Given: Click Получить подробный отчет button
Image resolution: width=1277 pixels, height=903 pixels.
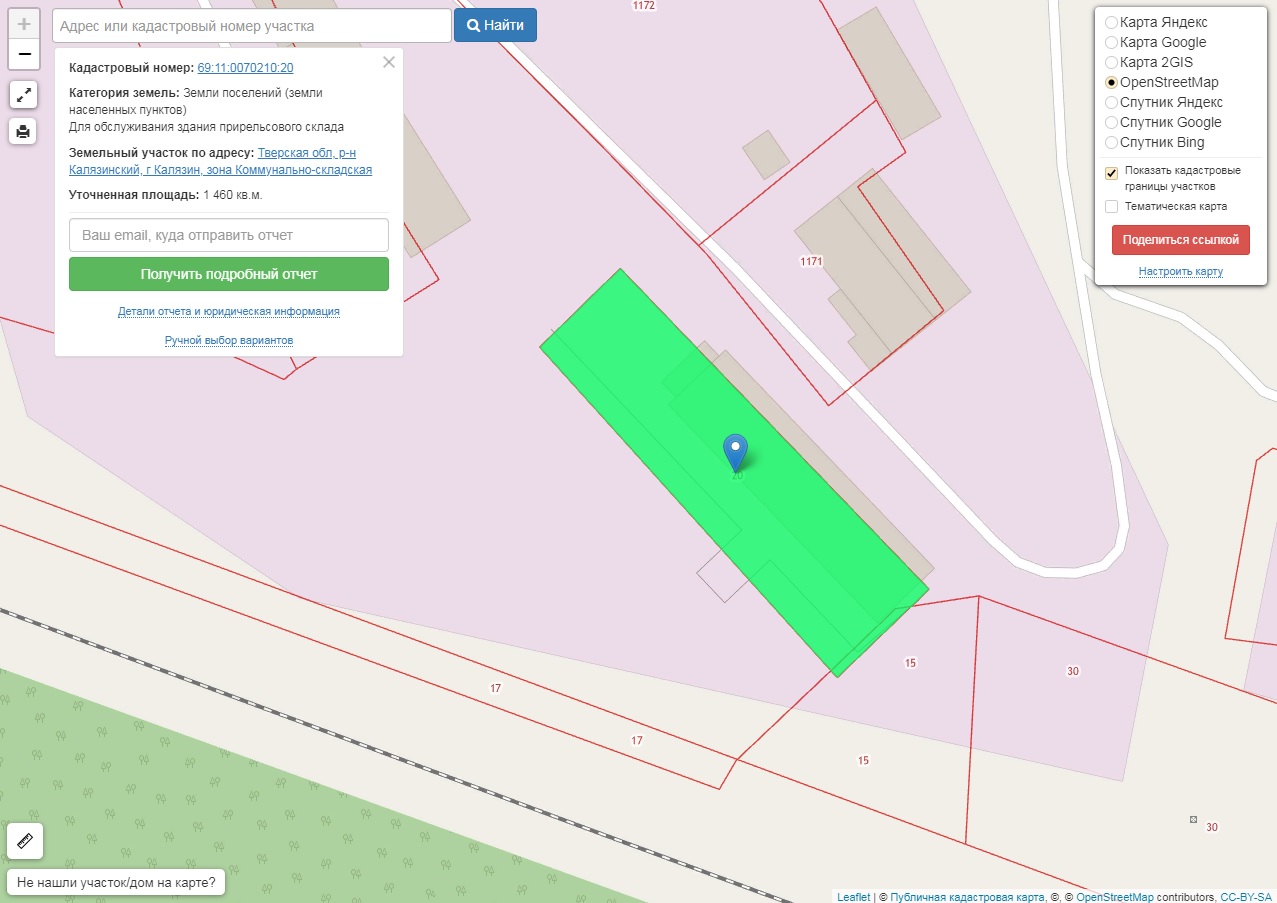Looking at the screenshot, I should pos(229,274).
